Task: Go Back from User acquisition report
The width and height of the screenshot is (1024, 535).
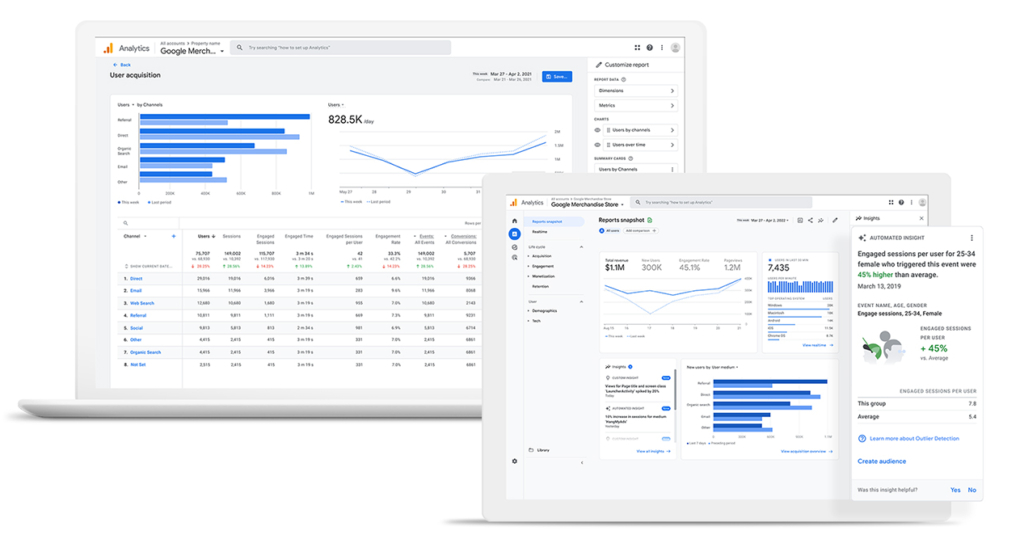Action: [122, 65]
